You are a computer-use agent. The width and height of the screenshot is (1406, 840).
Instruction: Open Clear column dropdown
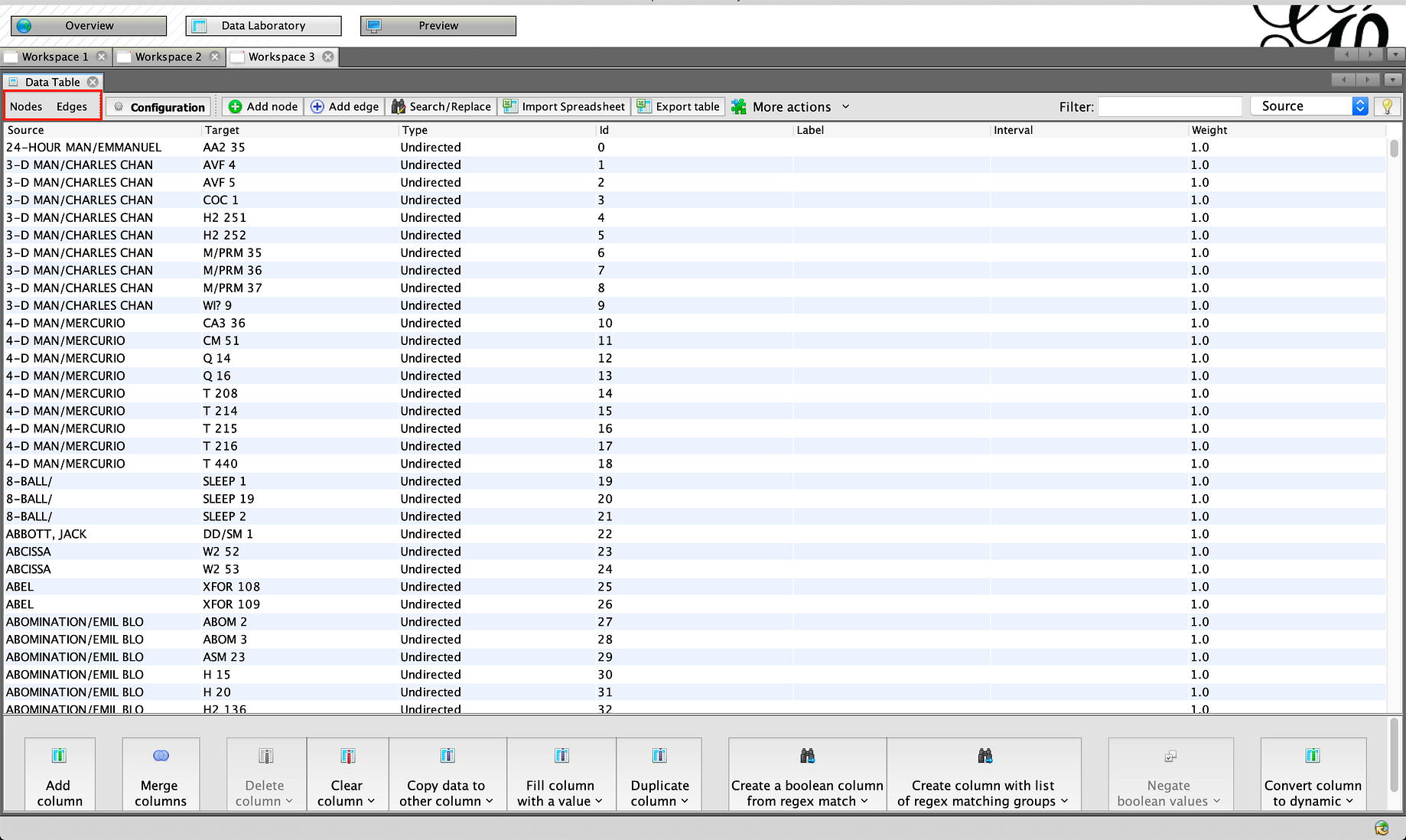coord(347,774)
